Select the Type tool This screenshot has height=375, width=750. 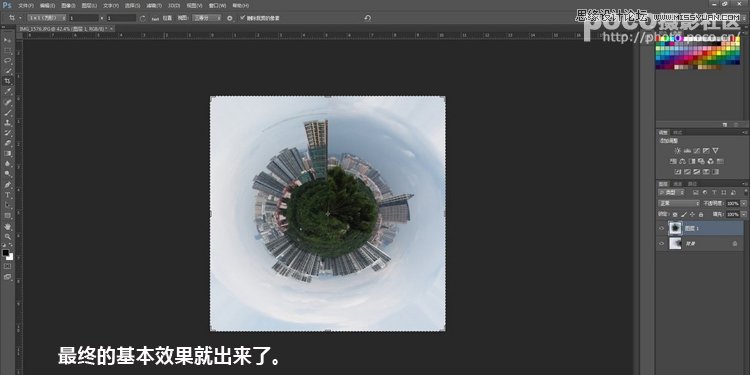[8, 195]
